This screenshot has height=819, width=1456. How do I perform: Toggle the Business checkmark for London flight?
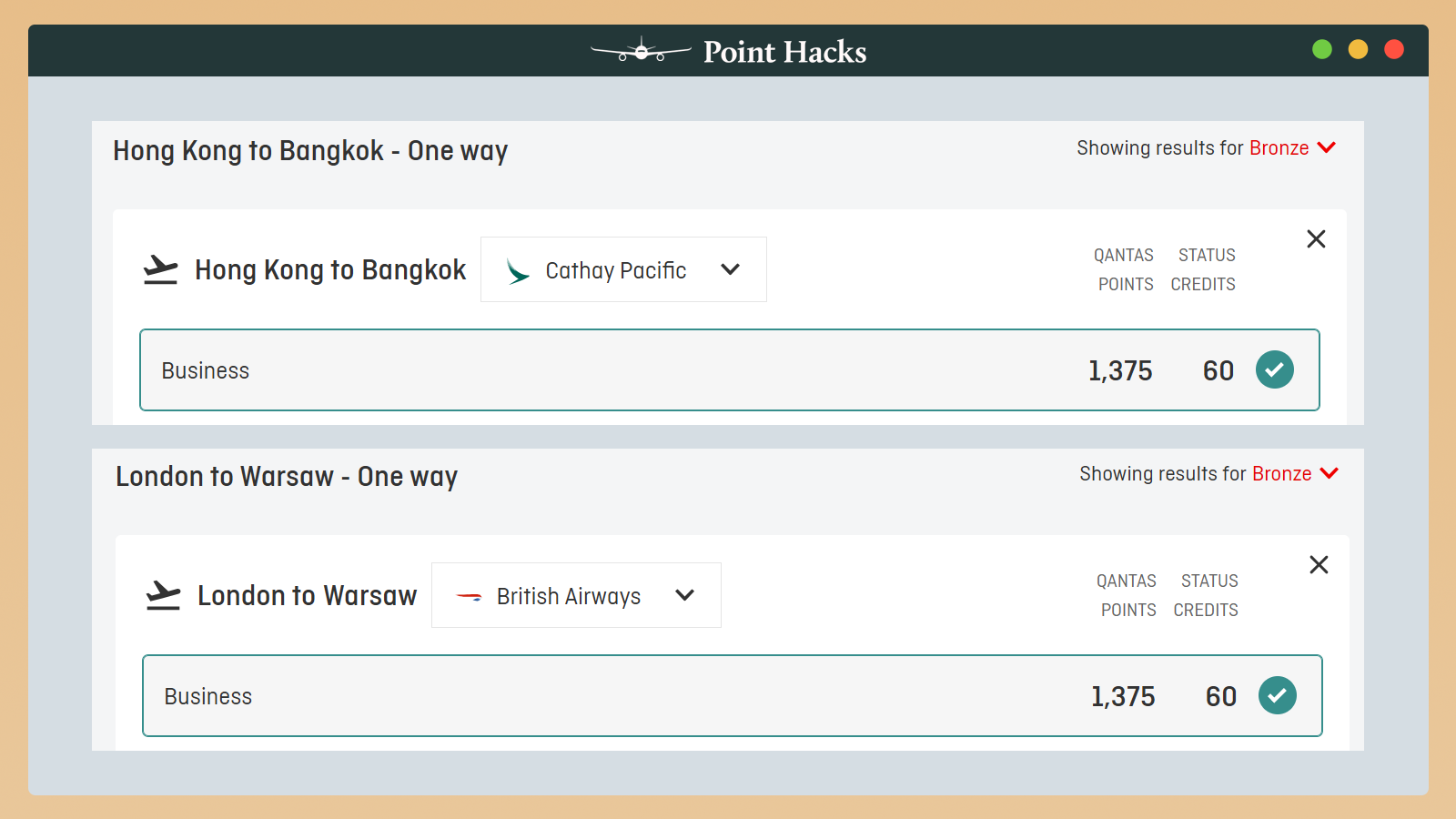(1278, 695)
